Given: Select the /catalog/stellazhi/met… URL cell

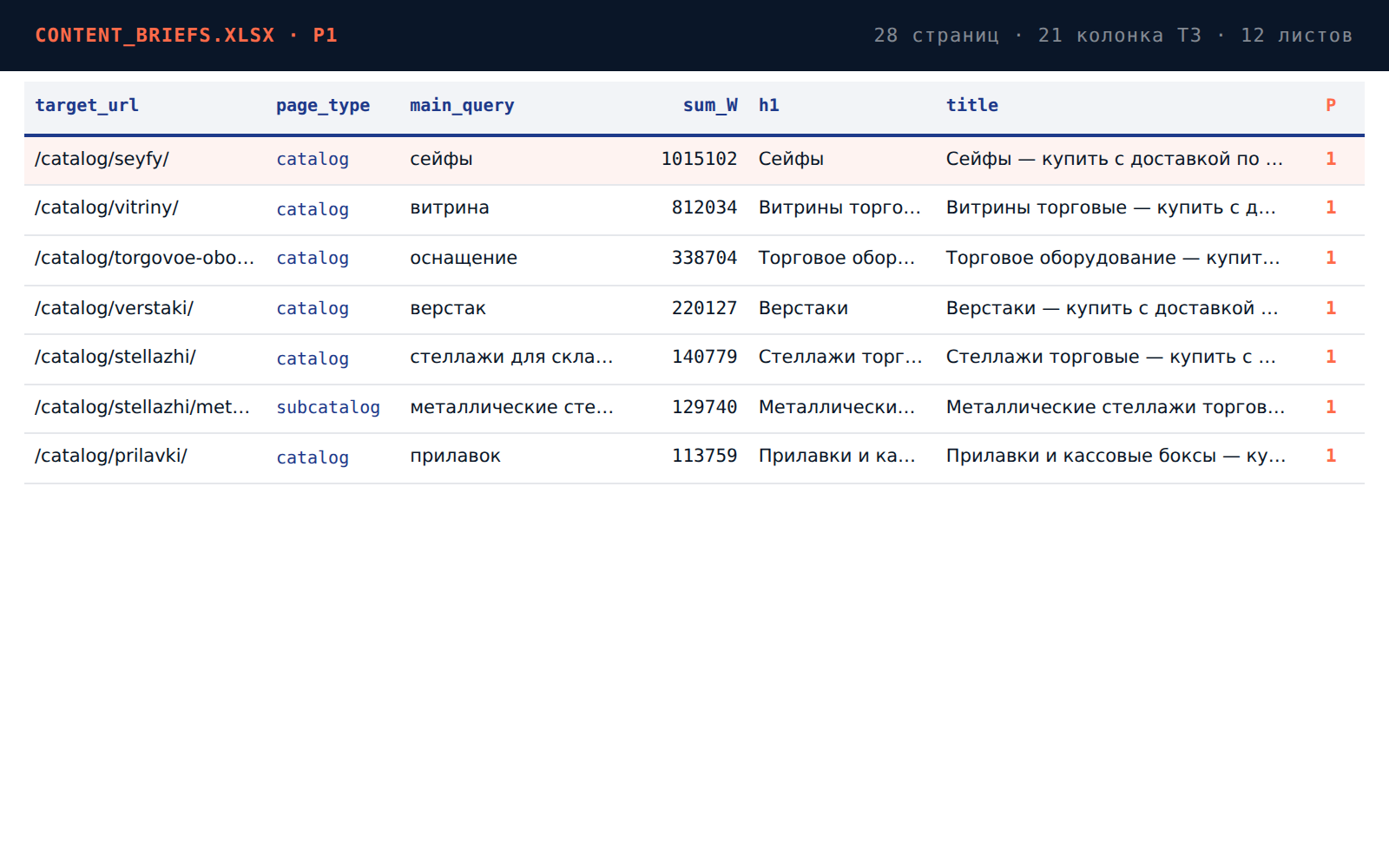Looking at the screenshot, I should [142, 407].
